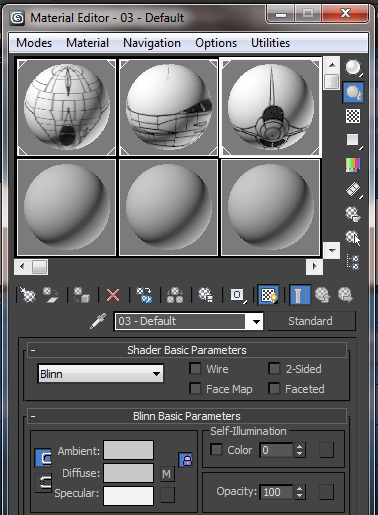Toggle the Backlight icon
The height and width of the screenshot is (515, 378).
353,92
